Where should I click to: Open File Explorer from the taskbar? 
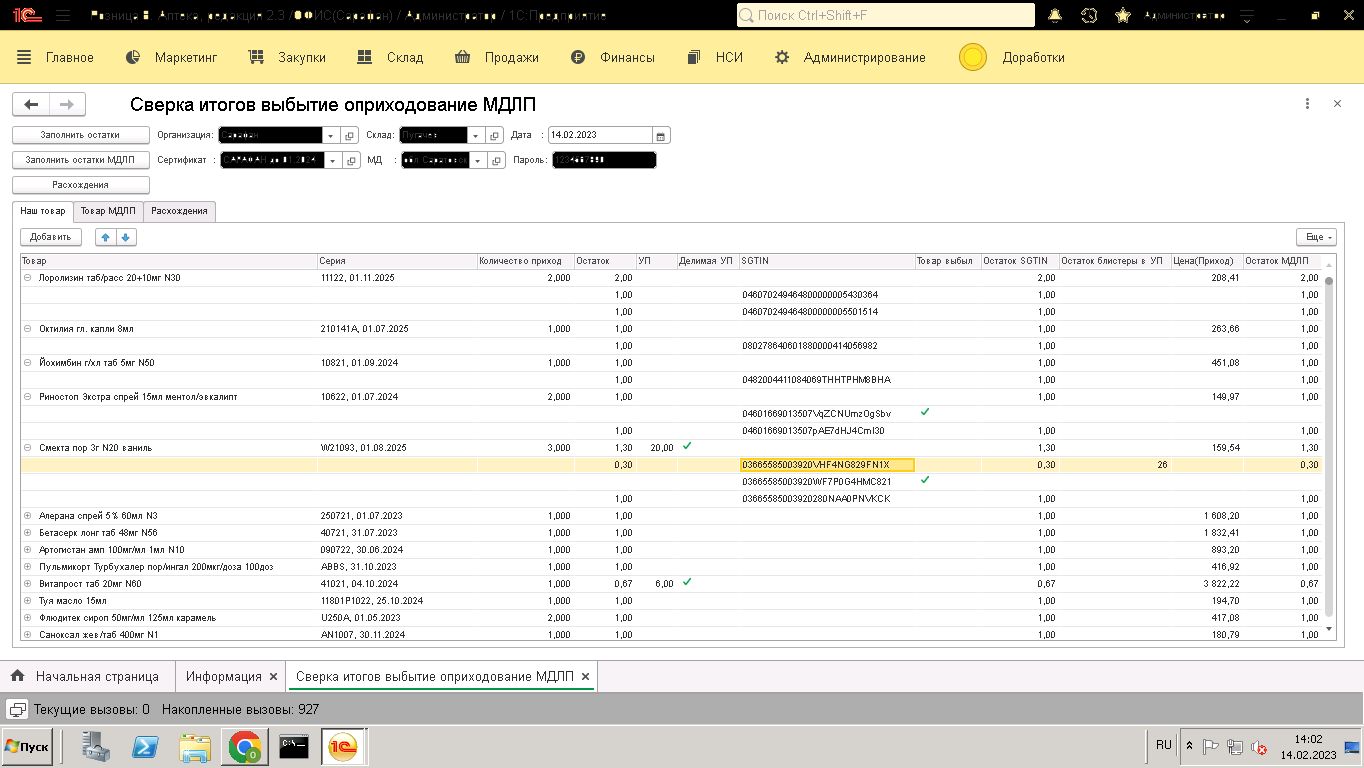(195, 747)
